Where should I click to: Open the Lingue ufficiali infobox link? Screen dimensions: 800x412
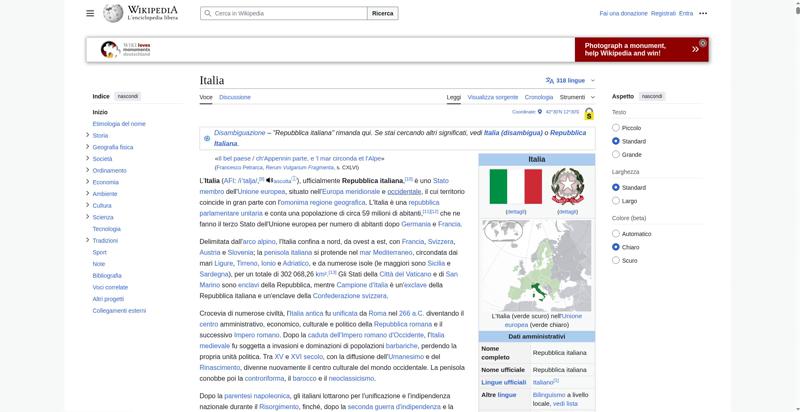tap(504, 382)
